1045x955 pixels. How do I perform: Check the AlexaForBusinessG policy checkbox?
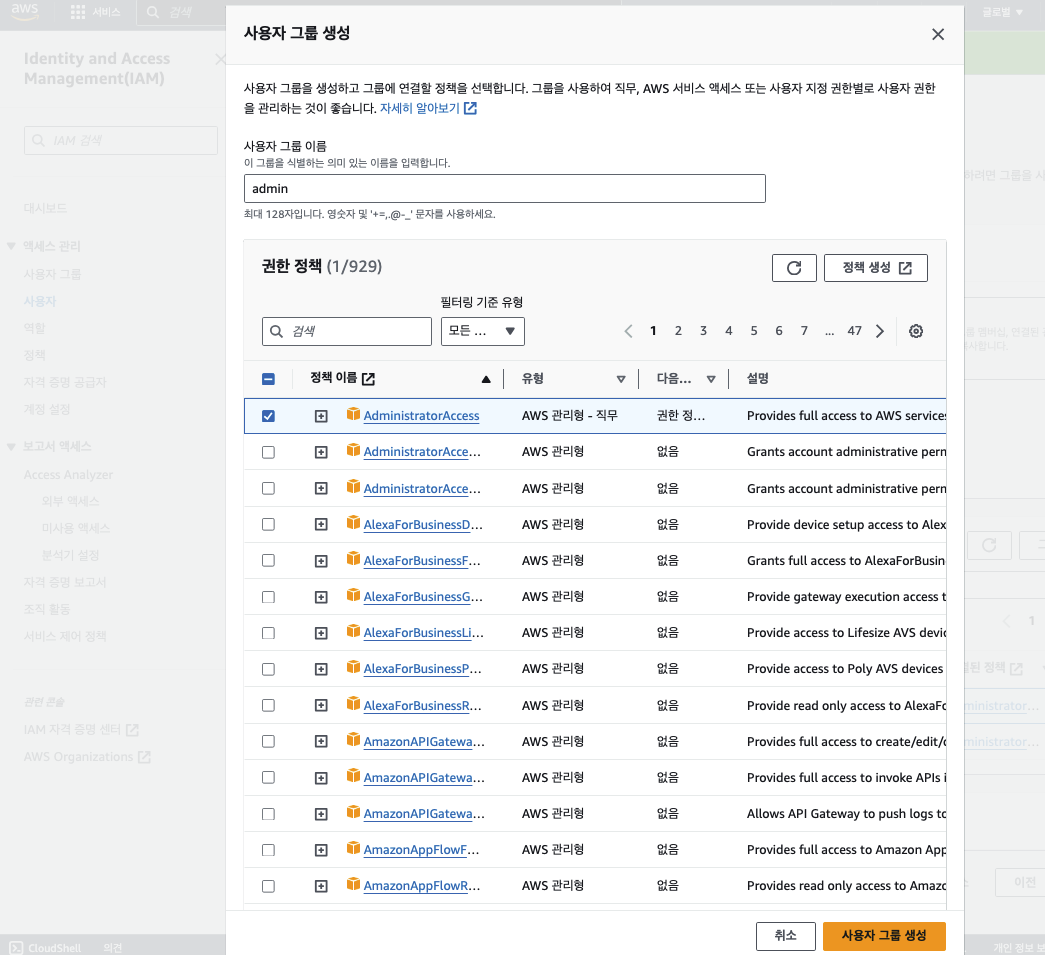point(268,597)
